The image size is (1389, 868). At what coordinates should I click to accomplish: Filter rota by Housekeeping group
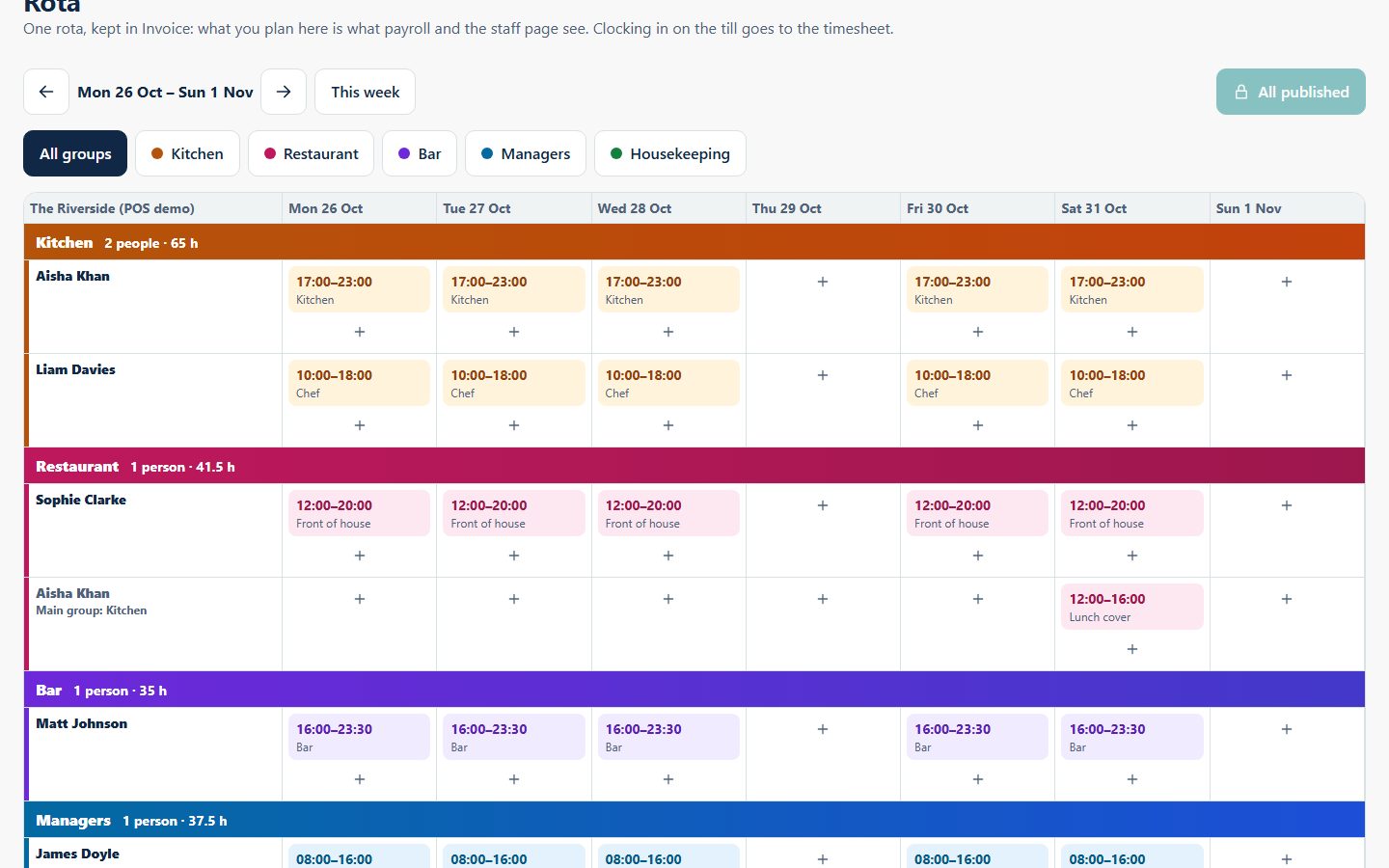pyautogui.click(x=670, y=153)
